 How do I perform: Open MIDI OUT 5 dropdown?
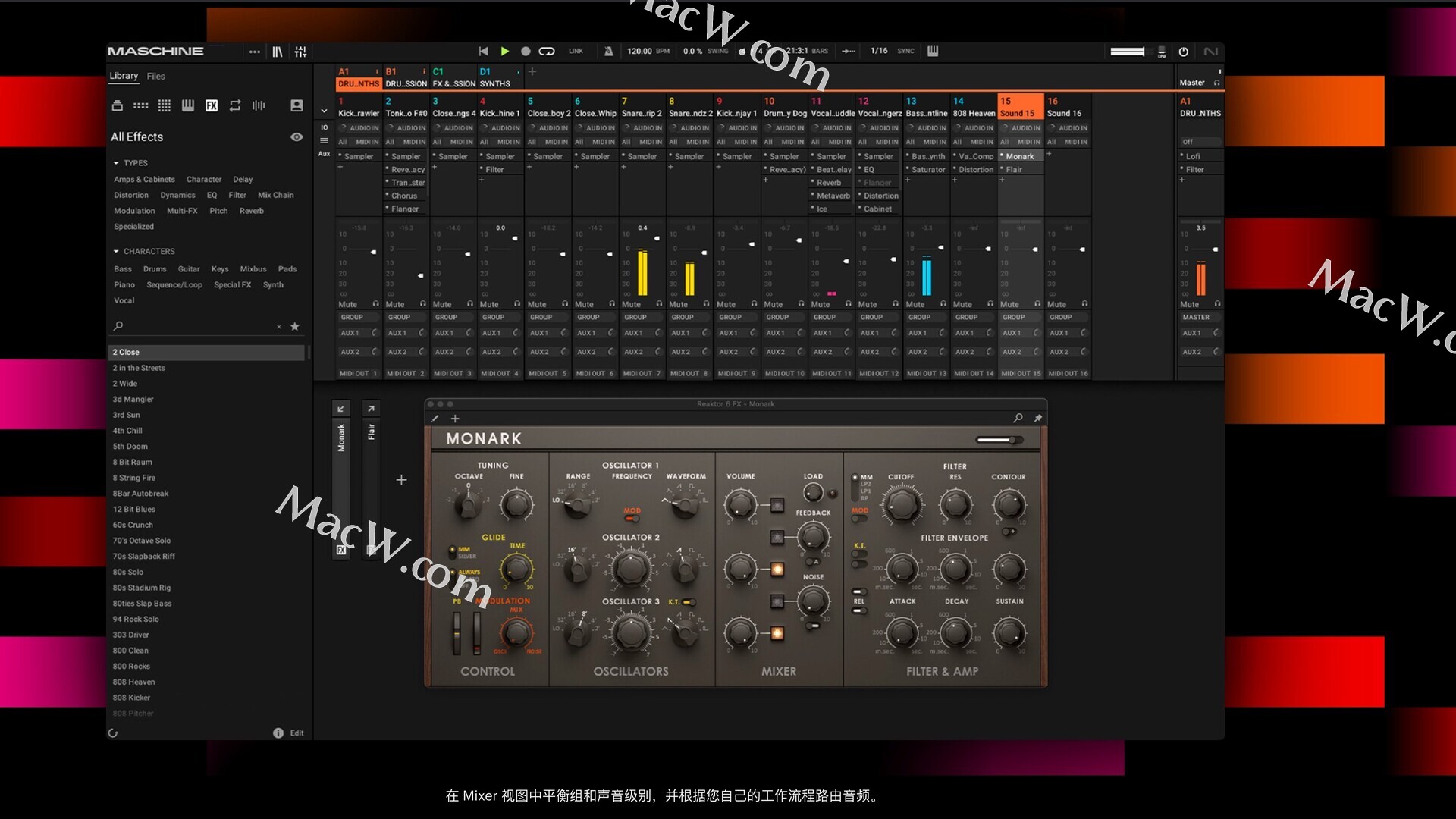coord(548,373)
